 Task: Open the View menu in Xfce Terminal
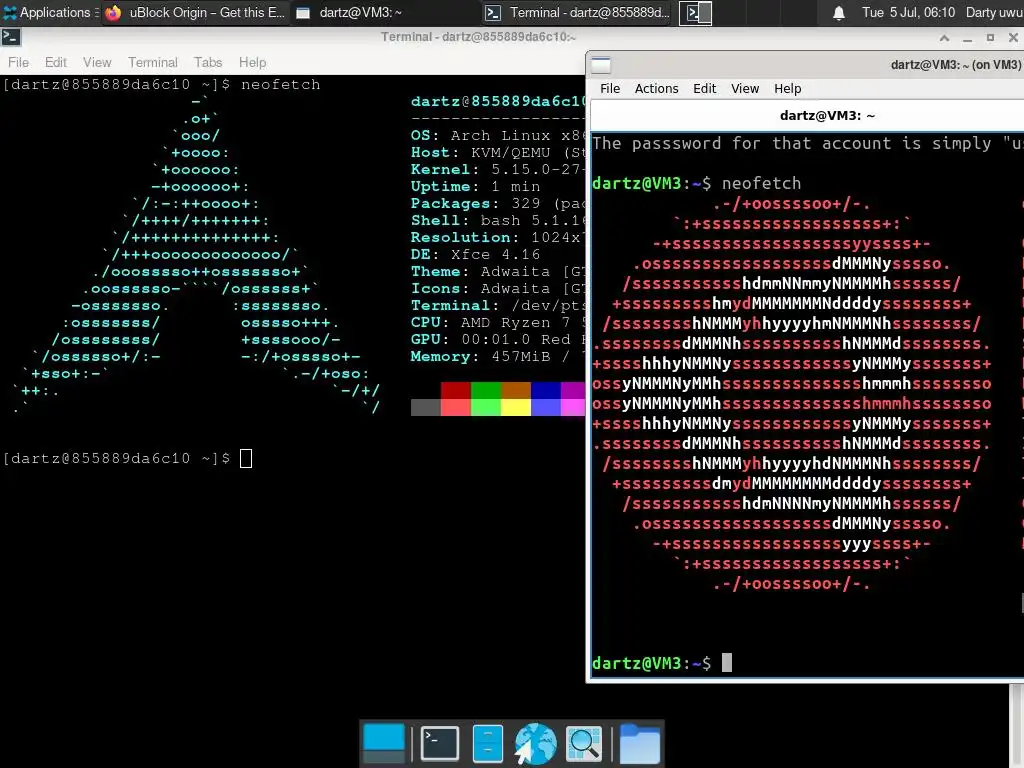pos(97,62)
